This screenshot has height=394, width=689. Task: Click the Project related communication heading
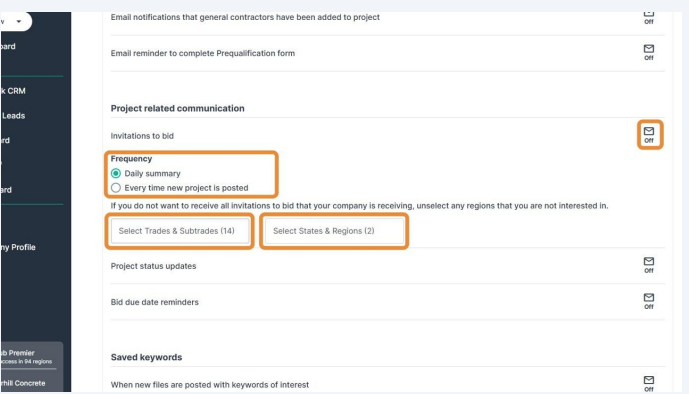[x=178, y=108]
